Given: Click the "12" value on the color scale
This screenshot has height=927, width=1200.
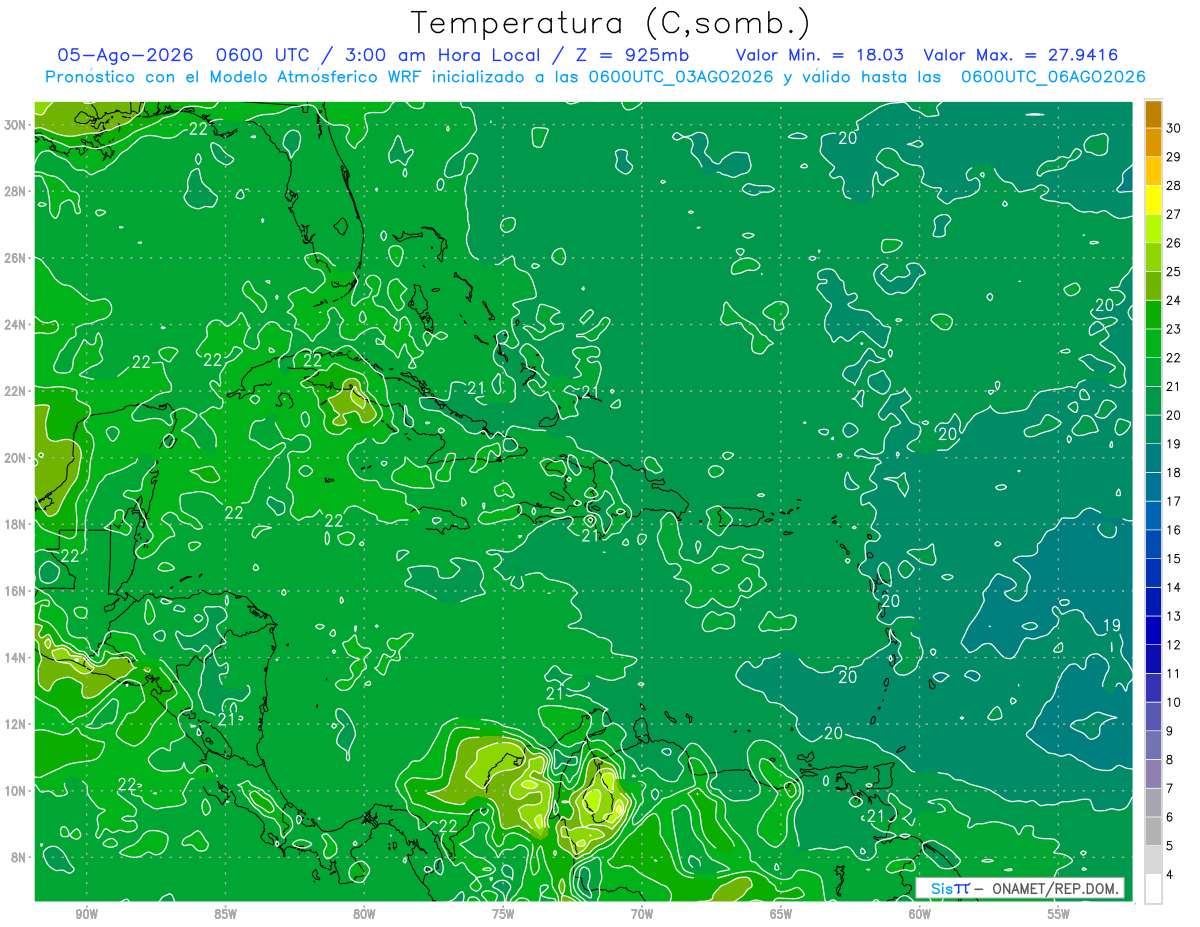Looking at the screenshot, I should click(1174, 645).
